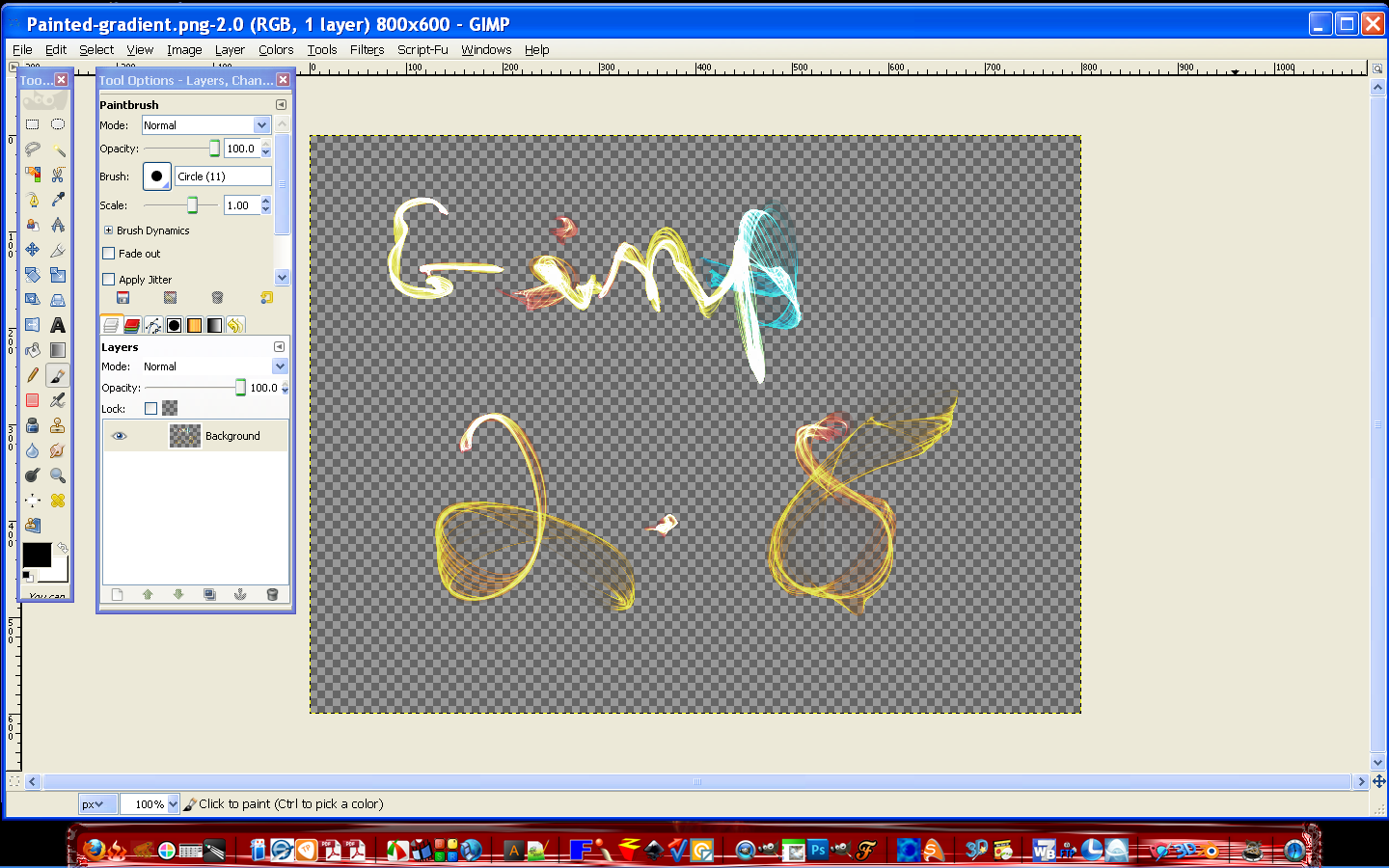Viewport: 1389px width, 868px height.
Task: Open the Paintbrush panel configuration menu
Action: [x=281, y=104]
